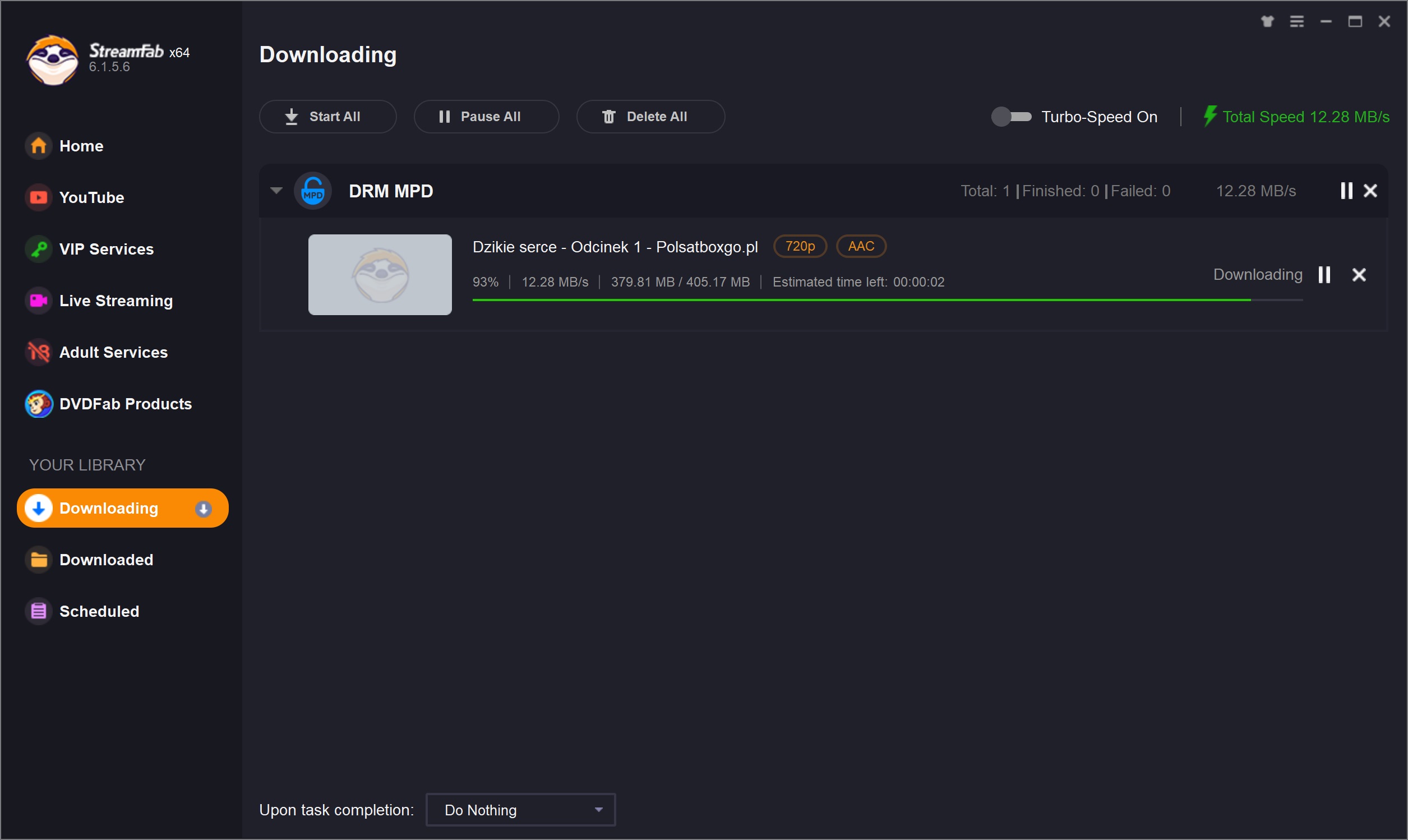Open the skin/theme shirt icon
This screenshot has width=1408, height=840.
coord(1267,21)
